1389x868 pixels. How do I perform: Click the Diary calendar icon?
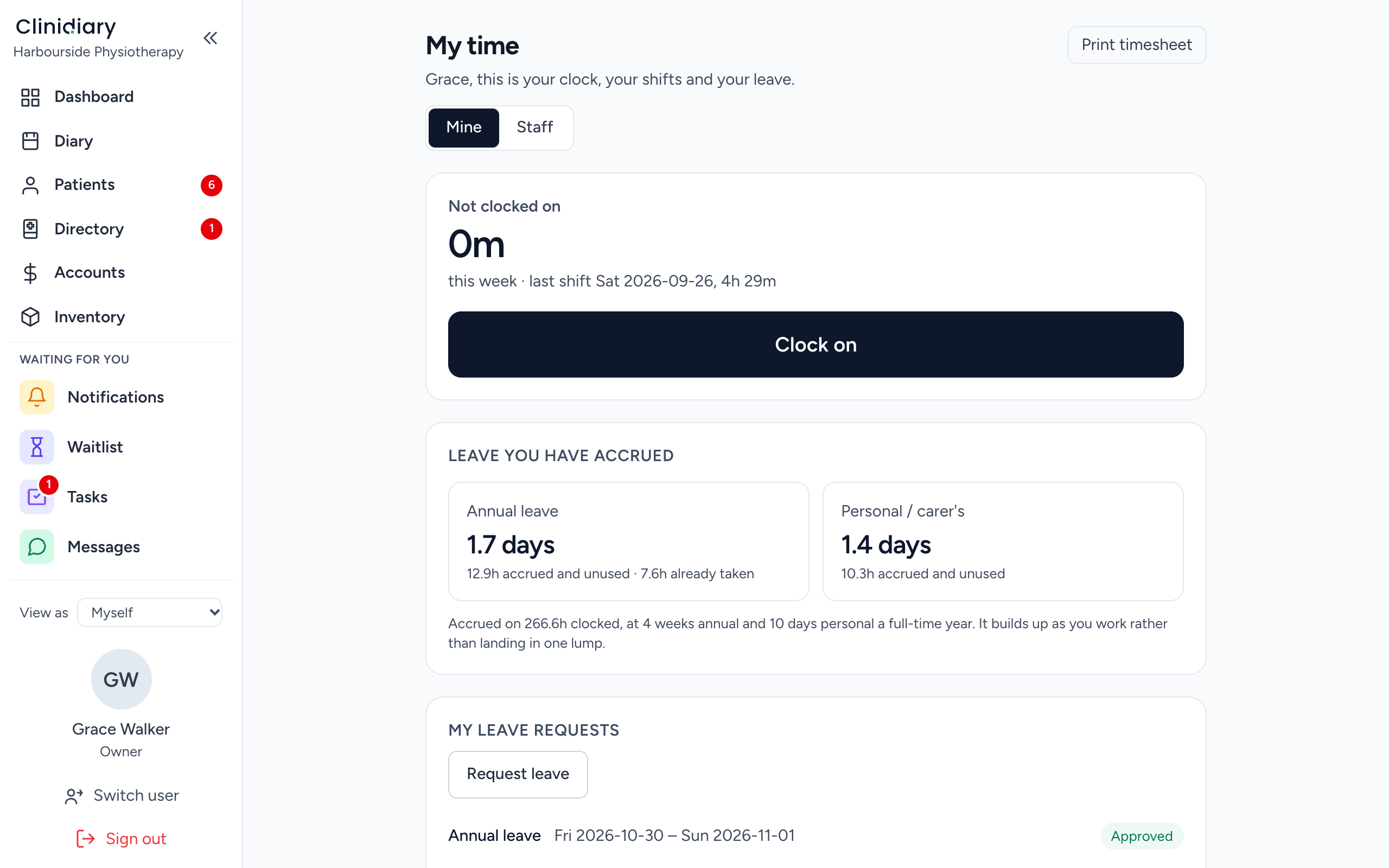click(30, 141)
